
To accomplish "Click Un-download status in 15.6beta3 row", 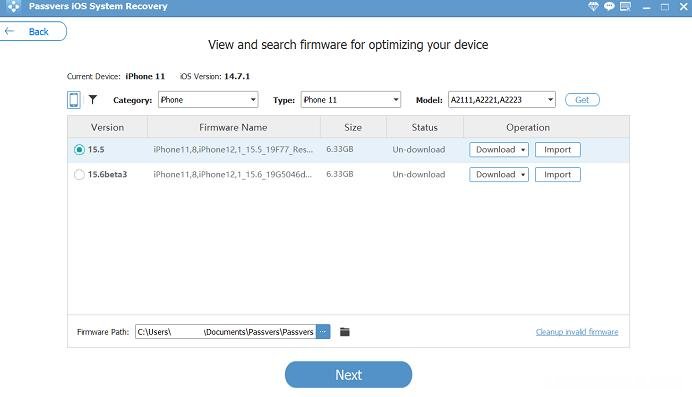I will coord(419,175).
